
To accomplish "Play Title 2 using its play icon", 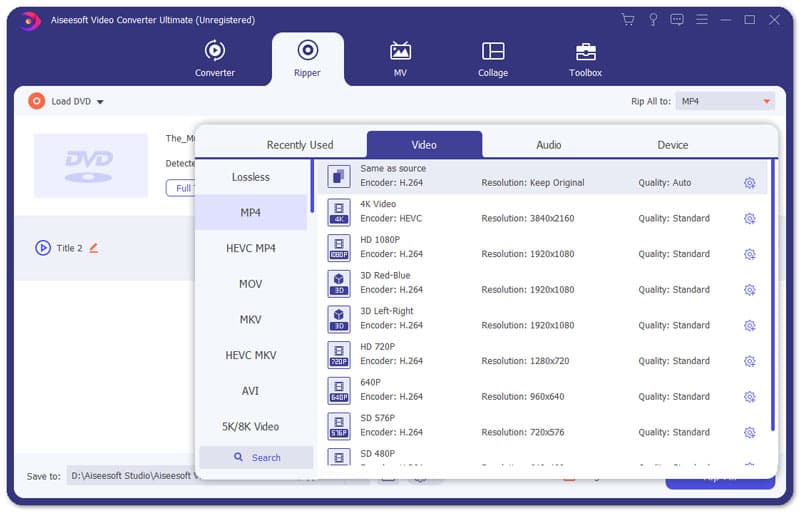I will coord(43,248).
